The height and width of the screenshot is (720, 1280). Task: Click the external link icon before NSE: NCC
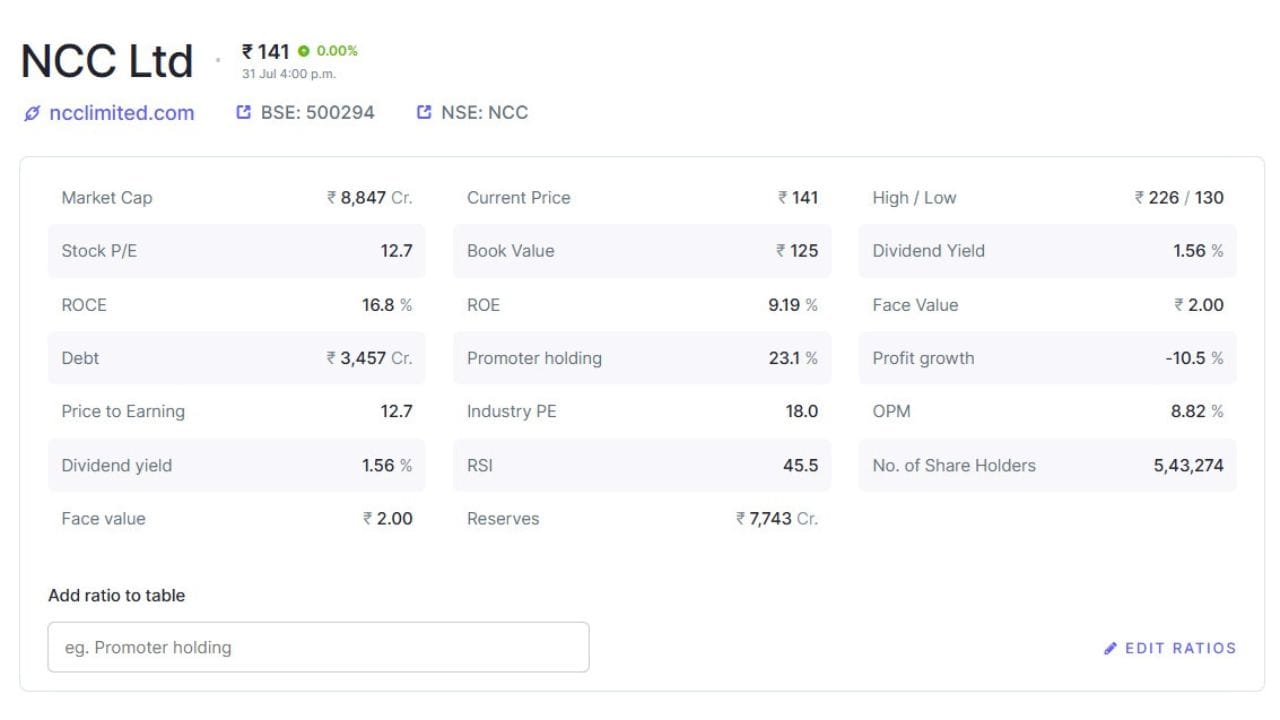(x=424, y=113)
